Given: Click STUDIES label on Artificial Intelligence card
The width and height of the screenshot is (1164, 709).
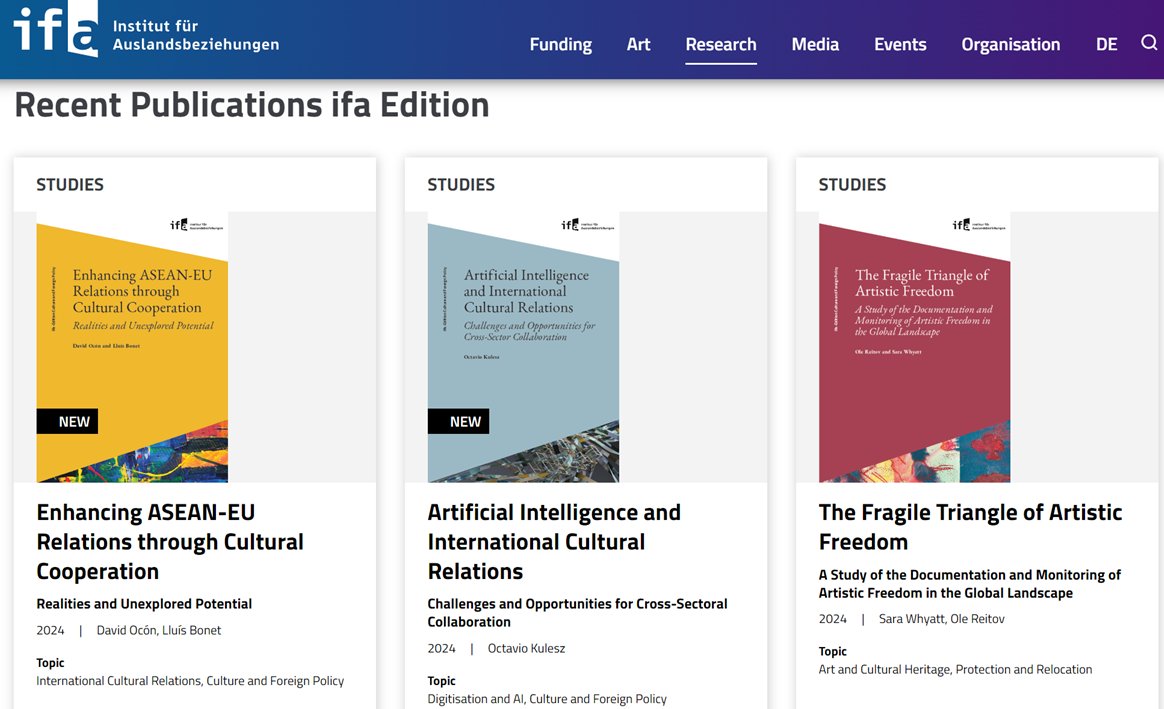Looking at the screenshot, I should [461, 184].
